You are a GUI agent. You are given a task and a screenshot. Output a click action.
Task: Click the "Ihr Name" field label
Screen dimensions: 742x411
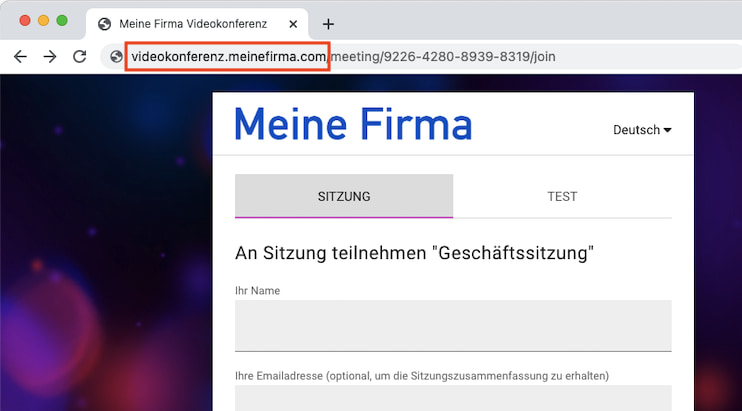click(x=257, y=291)
